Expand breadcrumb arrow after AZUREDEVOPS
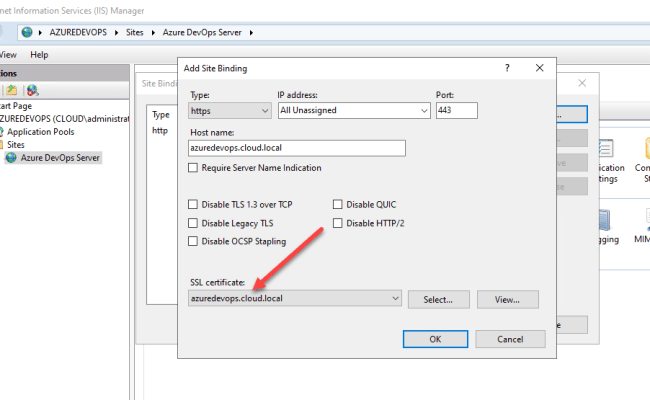The width and height of the screenshot is (650, 400). [x=116, y=32]
